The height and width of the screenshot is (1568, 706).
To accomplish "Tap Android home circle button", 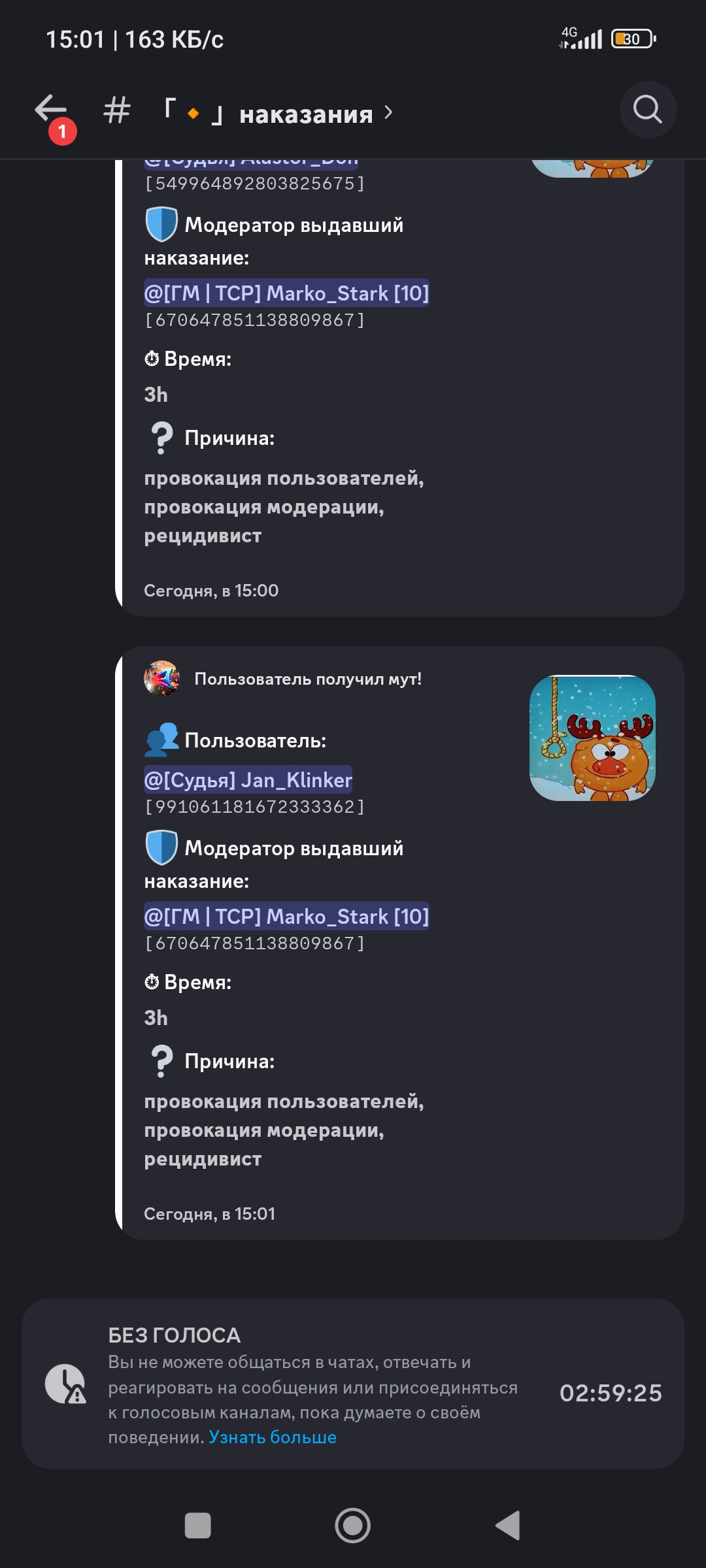I will click(353, 1526).
